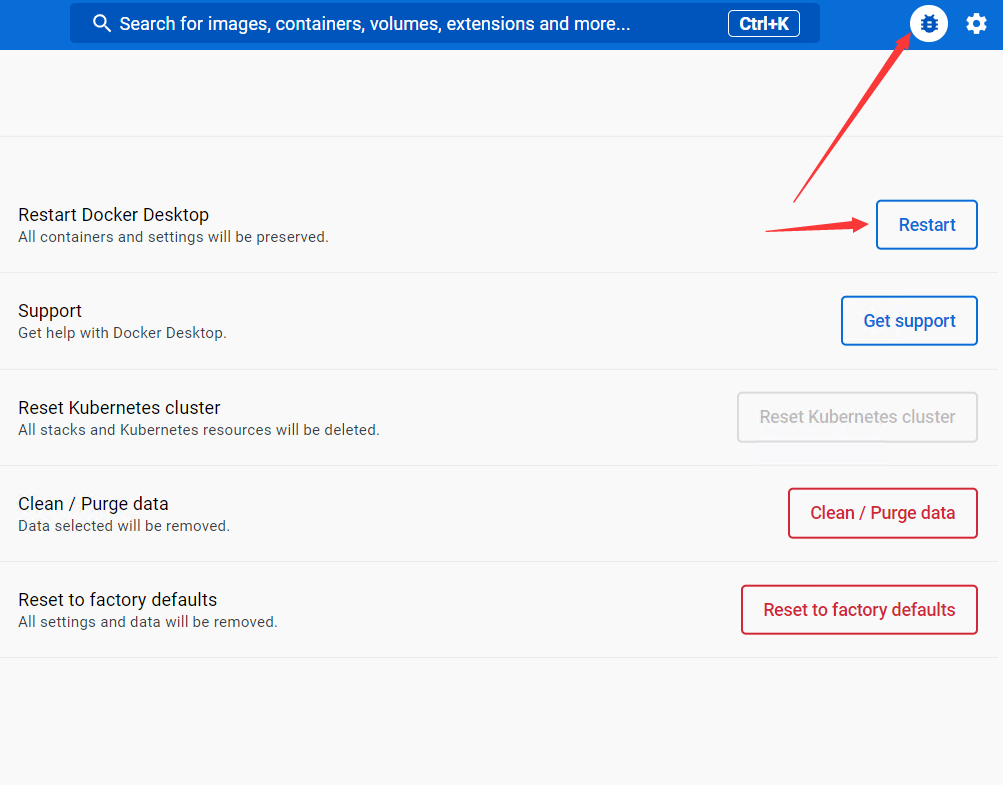This screenshot has width=1003, height=785.
Task: Select the 'Restart Docker Desktop' heading text
Action: pyautogui.click(x=113, y=214)
